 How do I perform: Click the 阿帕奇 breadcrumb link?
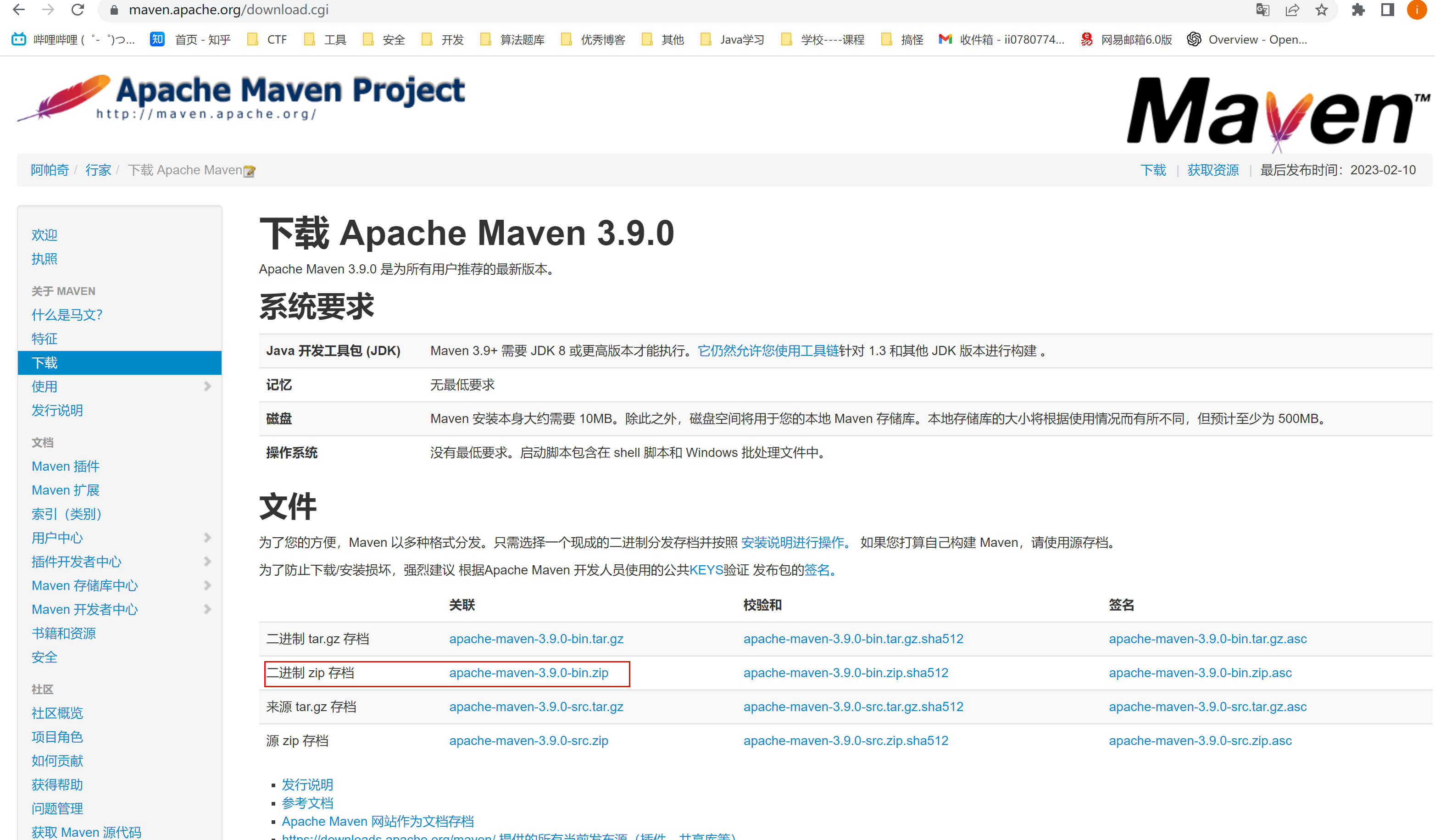50,170
